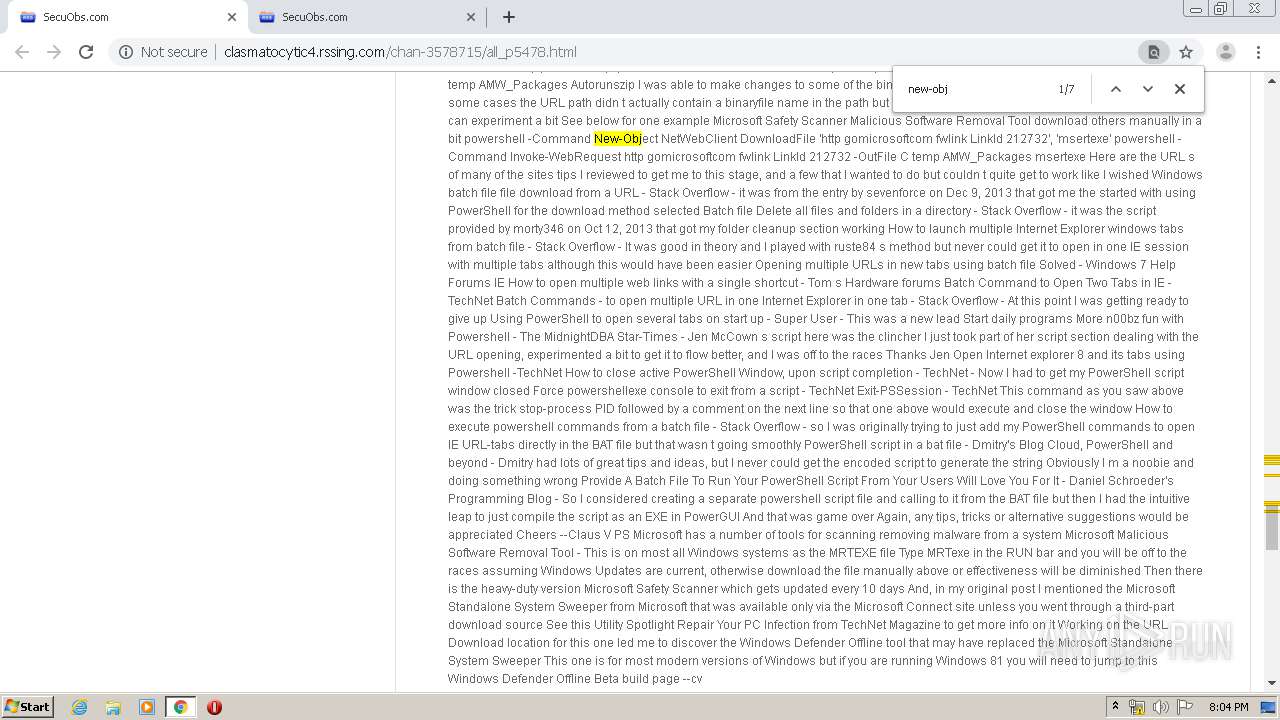Viewport: 1280px width, 720px height.
Task: Open the Action Center flag icon
Action: click(x=1185, y=707)
